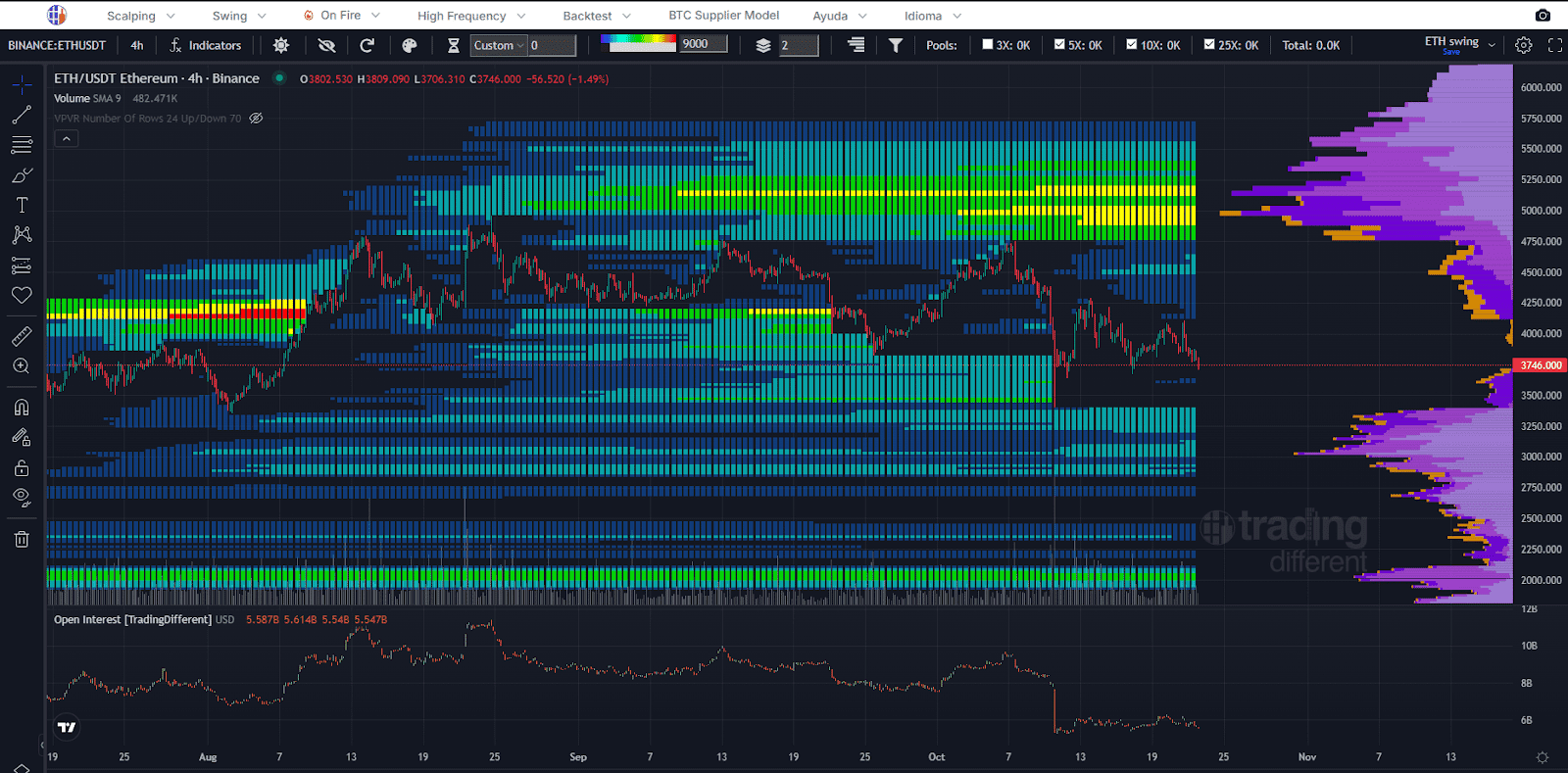Click the TradingView logo on chart
1568x773 pixels.
click(67, 727)
